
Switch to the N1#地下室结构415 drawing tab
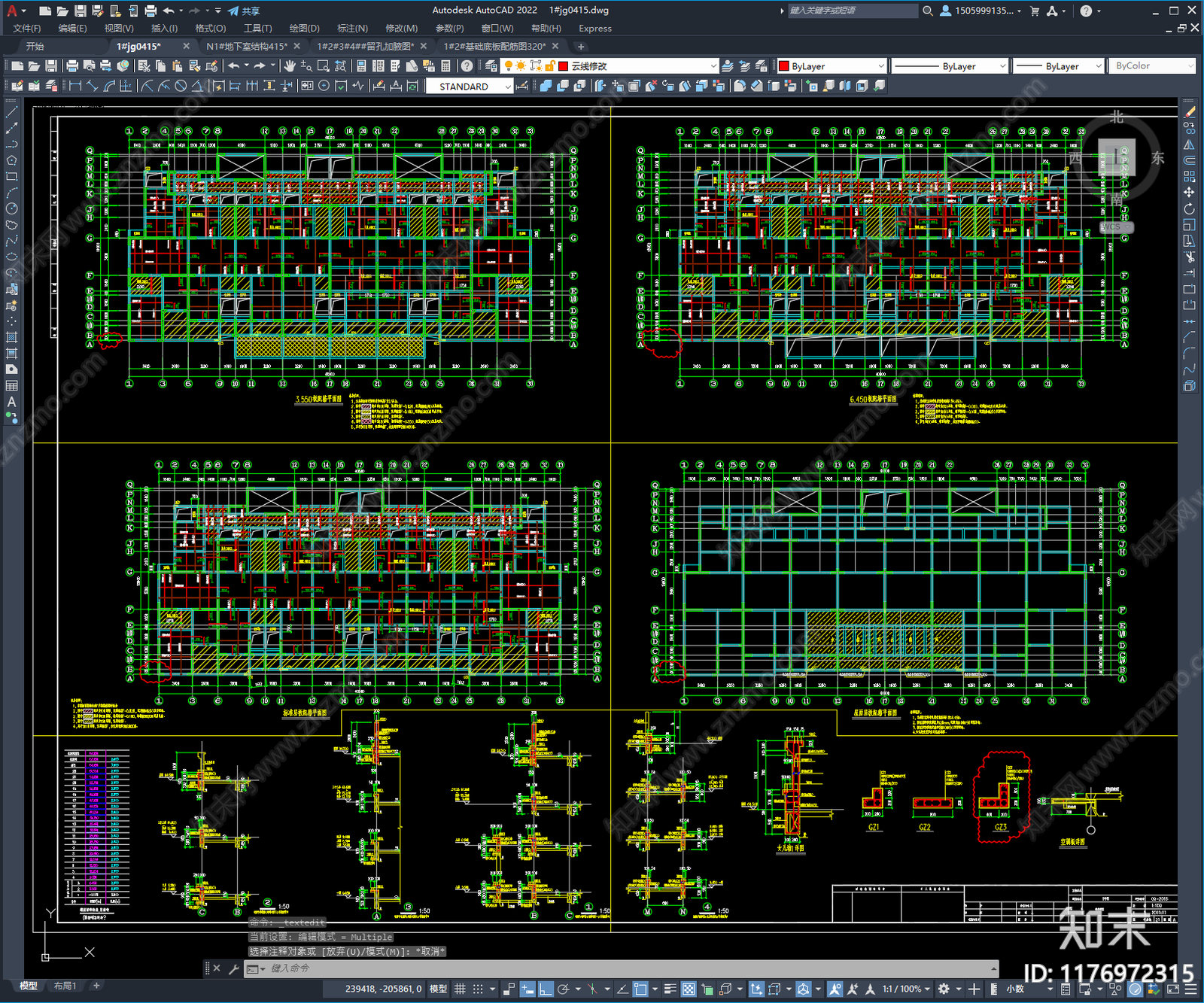247,47
